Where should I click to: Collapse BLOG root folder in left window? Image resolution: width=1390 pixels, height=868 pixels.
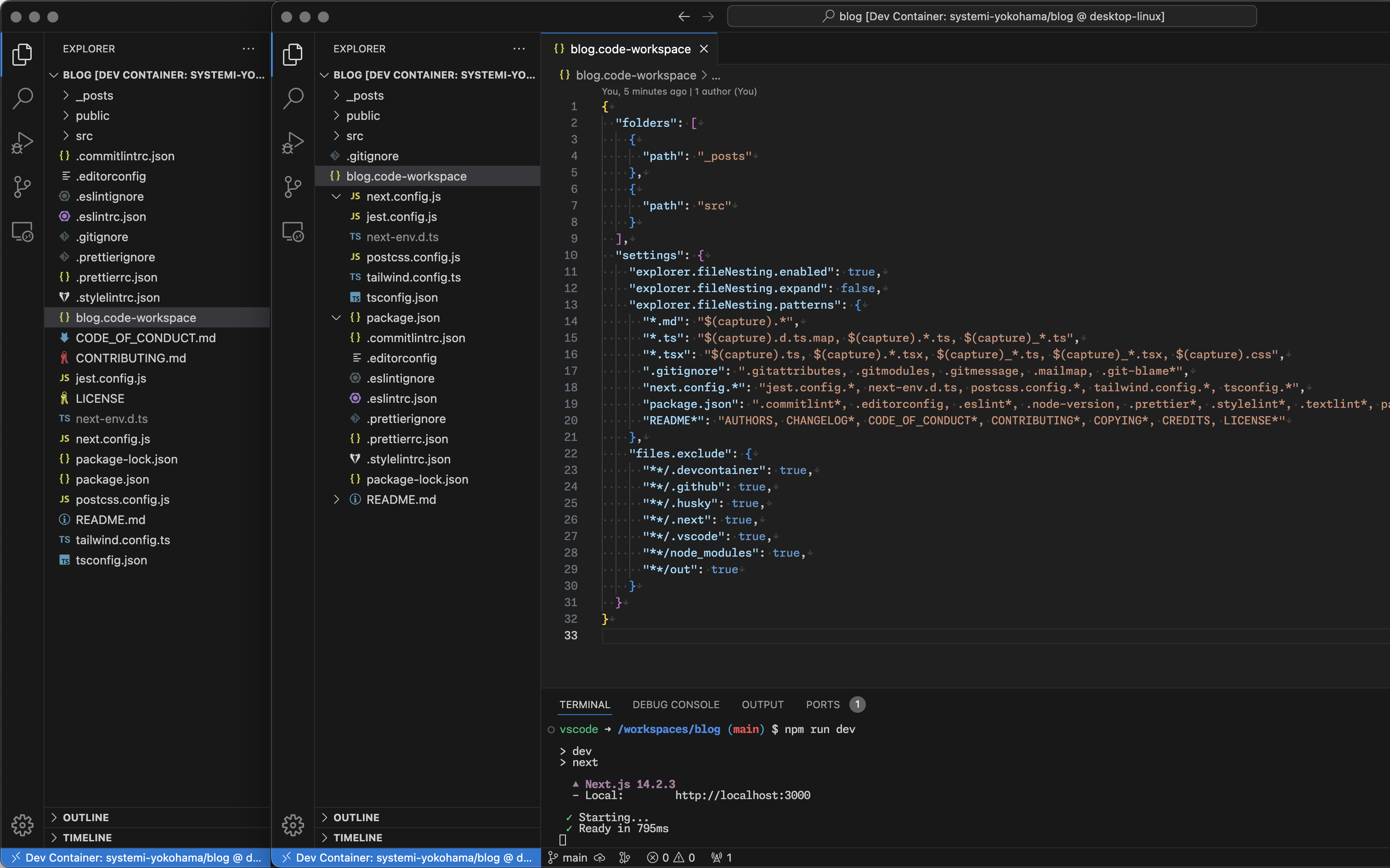(157, 74)
